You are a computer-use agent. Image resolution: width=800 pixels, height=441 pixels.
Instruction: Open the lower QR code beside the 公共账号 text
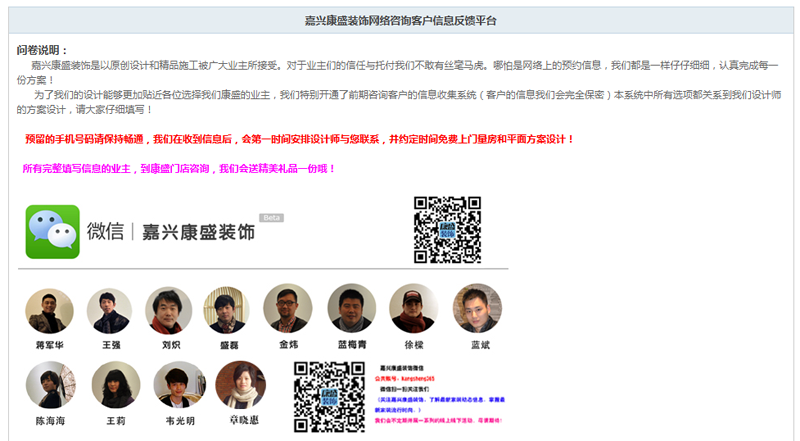[329, 397]
